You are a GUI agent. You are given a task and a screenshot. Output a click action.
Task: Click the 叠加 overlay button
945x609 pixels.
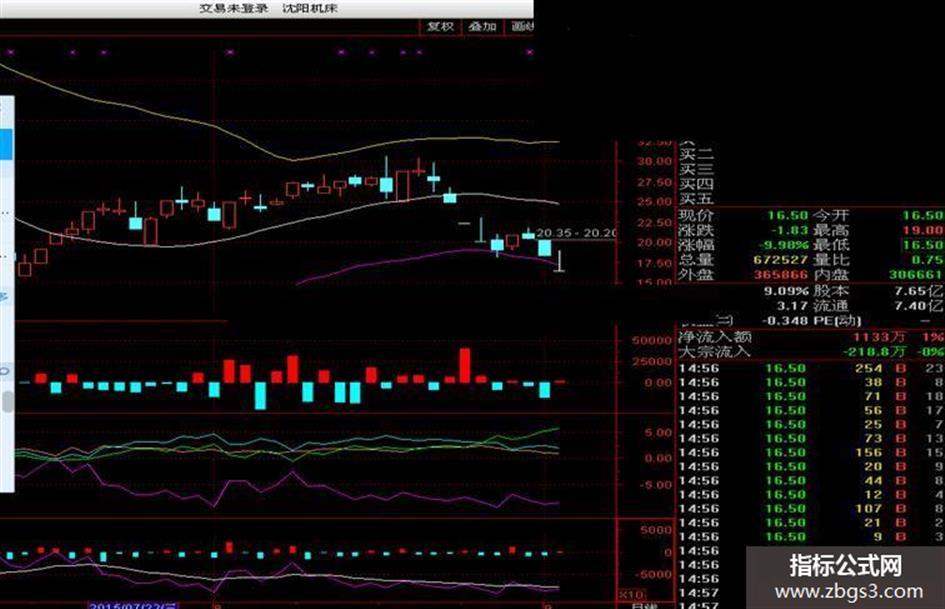482,27
